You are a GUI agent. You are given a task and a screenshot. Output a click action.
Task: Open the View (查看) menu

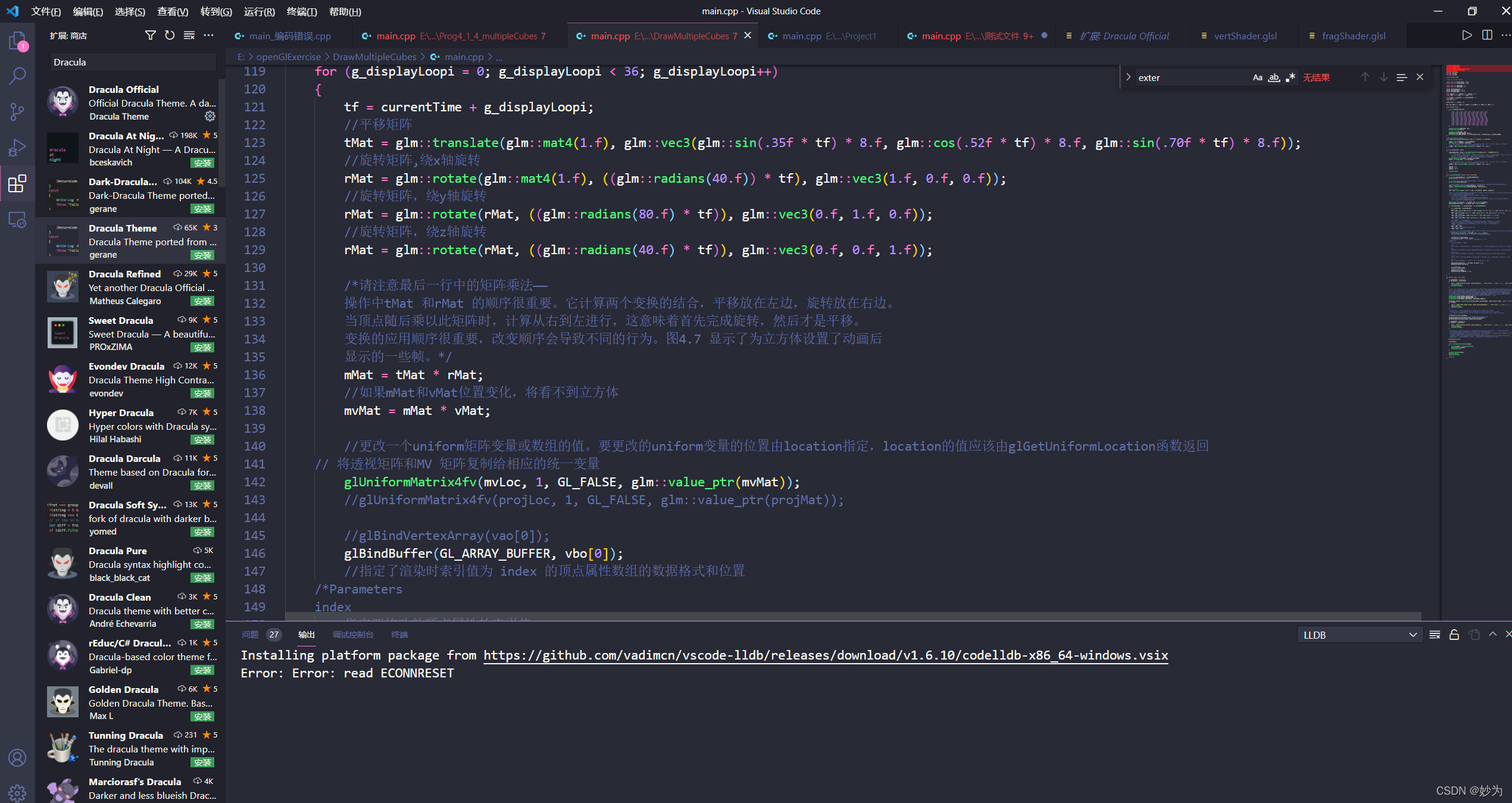click(173, 11)
